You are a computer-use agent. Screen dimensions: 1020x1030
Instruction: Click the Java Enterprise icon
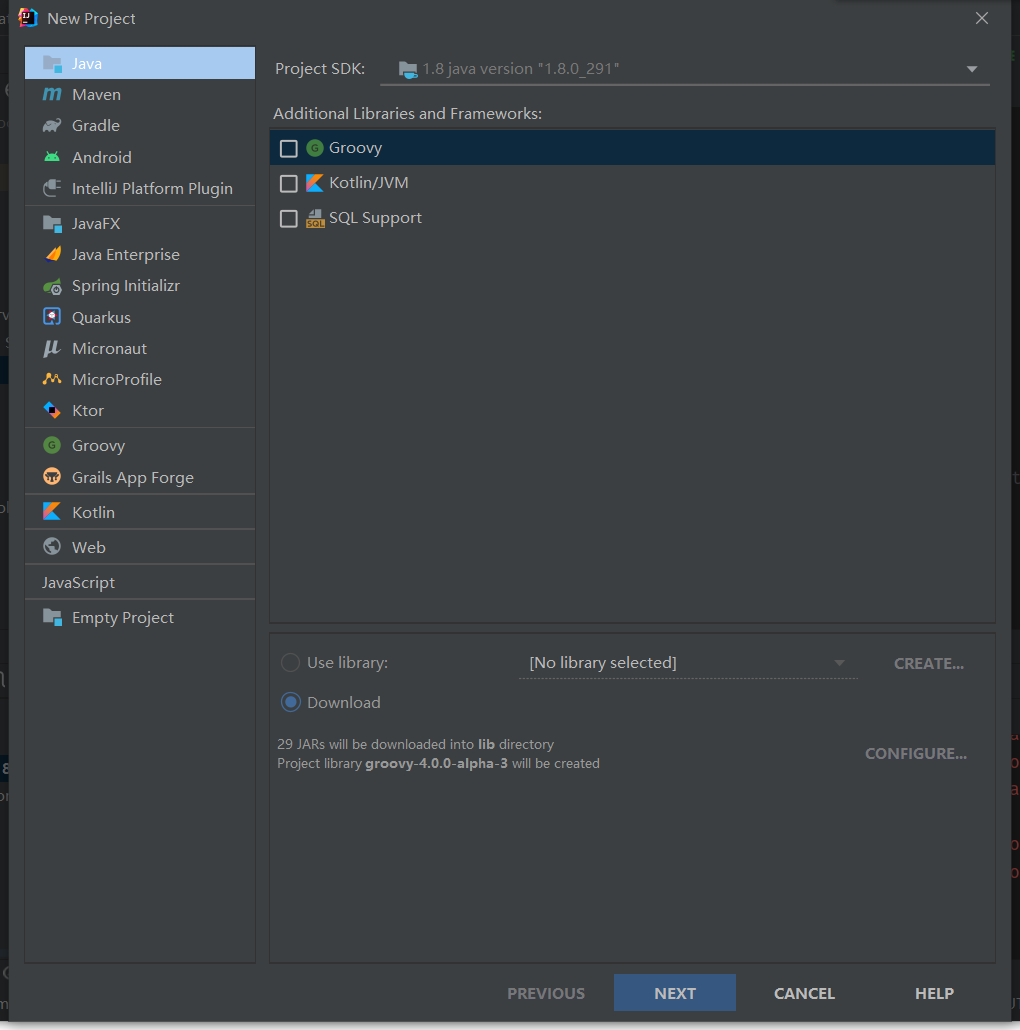(x=52, y=254)
